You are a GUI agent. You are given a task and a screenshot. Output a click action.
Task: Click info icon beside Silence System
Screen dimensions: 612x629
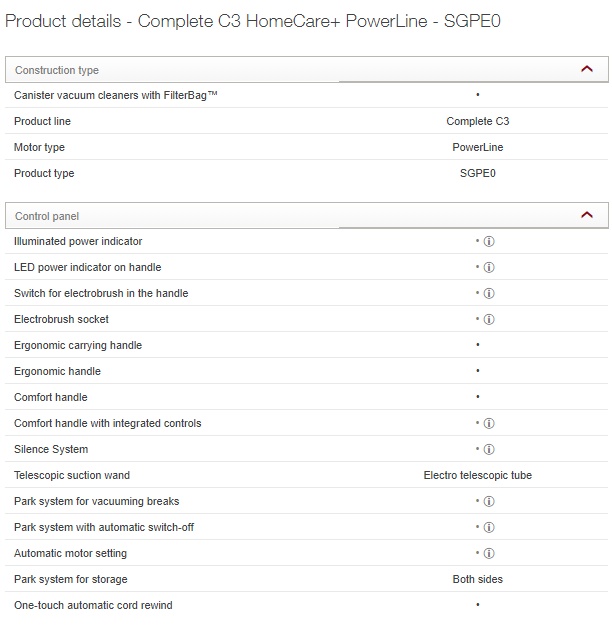coord(489,450)
